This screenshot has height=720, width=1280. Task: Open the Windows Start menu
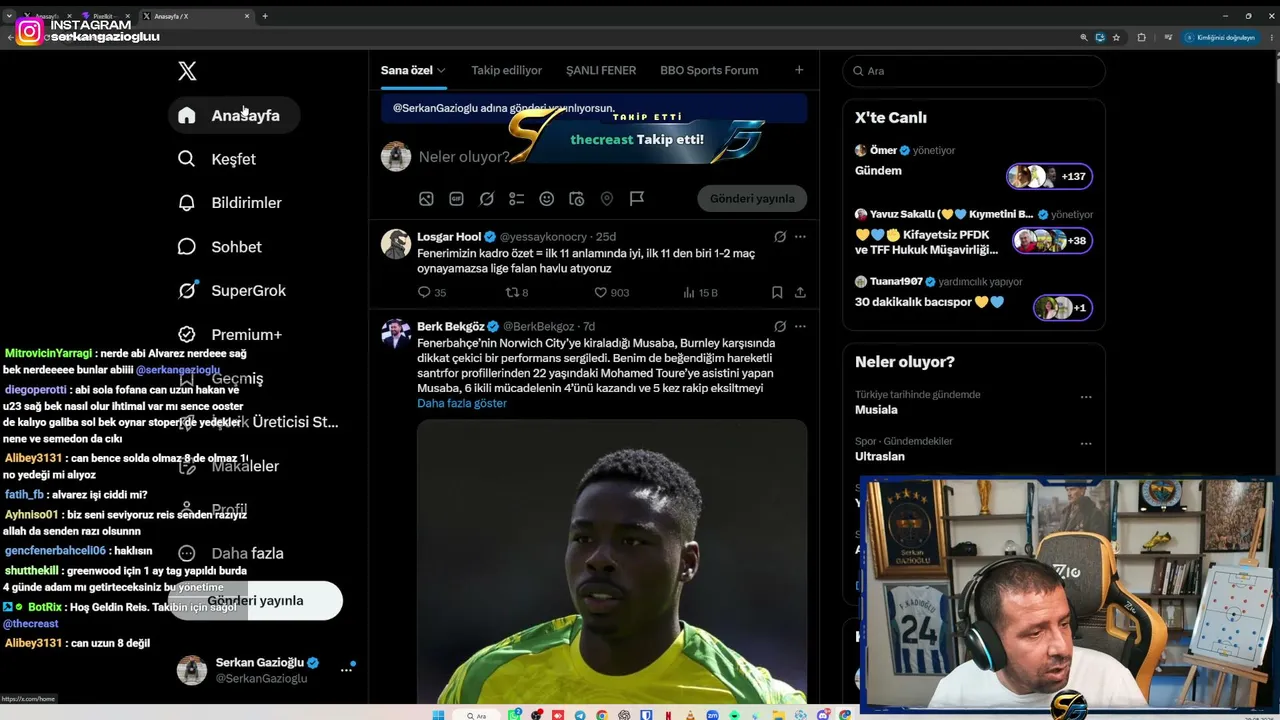point(438,715)
